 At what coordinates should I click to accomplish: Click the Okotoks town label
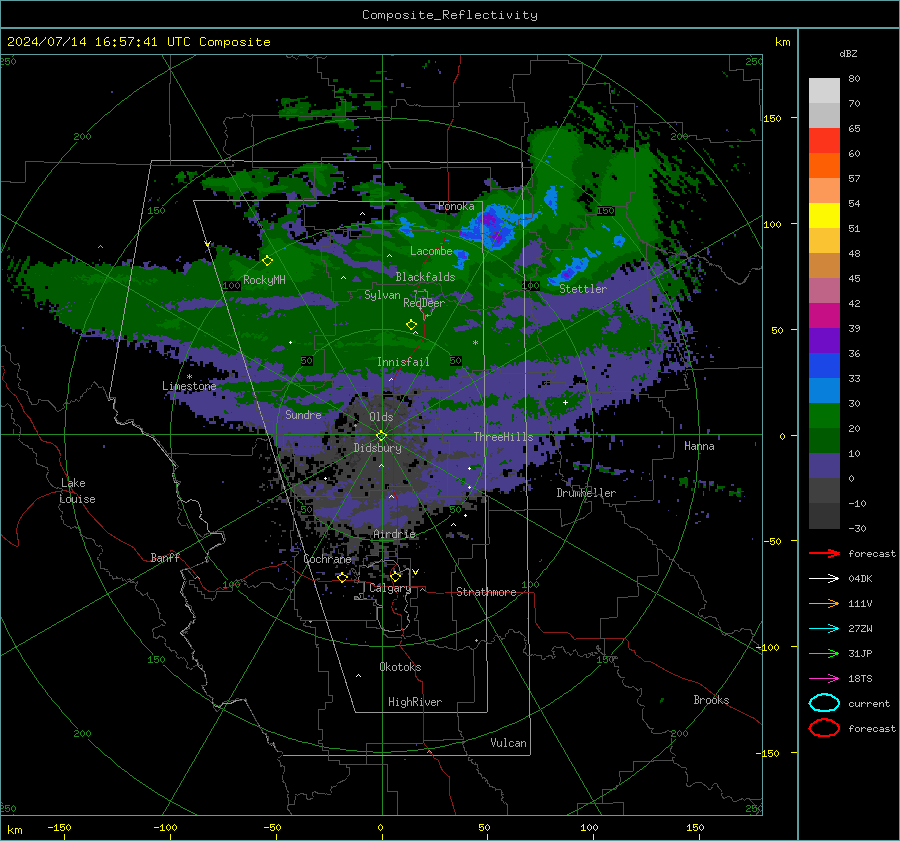click(400, 667)
